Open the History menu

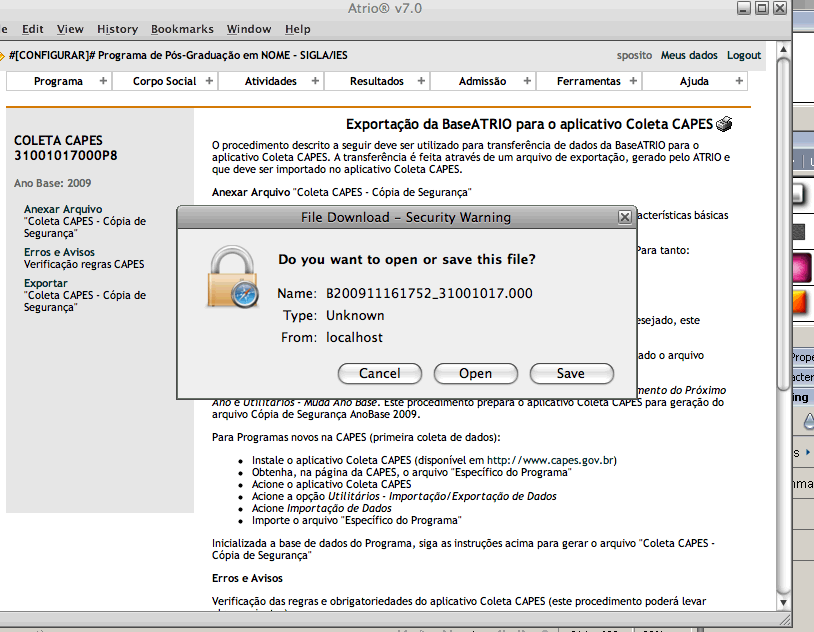point(118,29)
